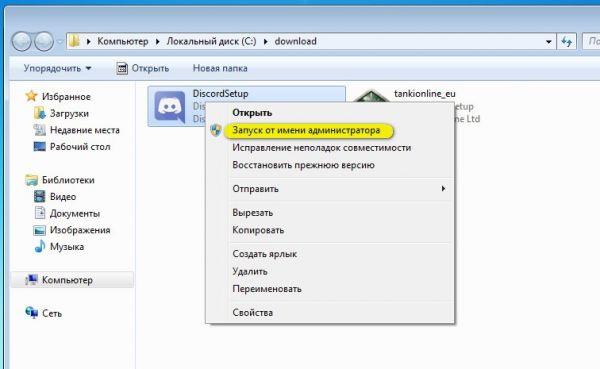Image resolution: width=600 pixels, height=369 pixels.
Task: Open the Видео library
Action: pos(63,197)
